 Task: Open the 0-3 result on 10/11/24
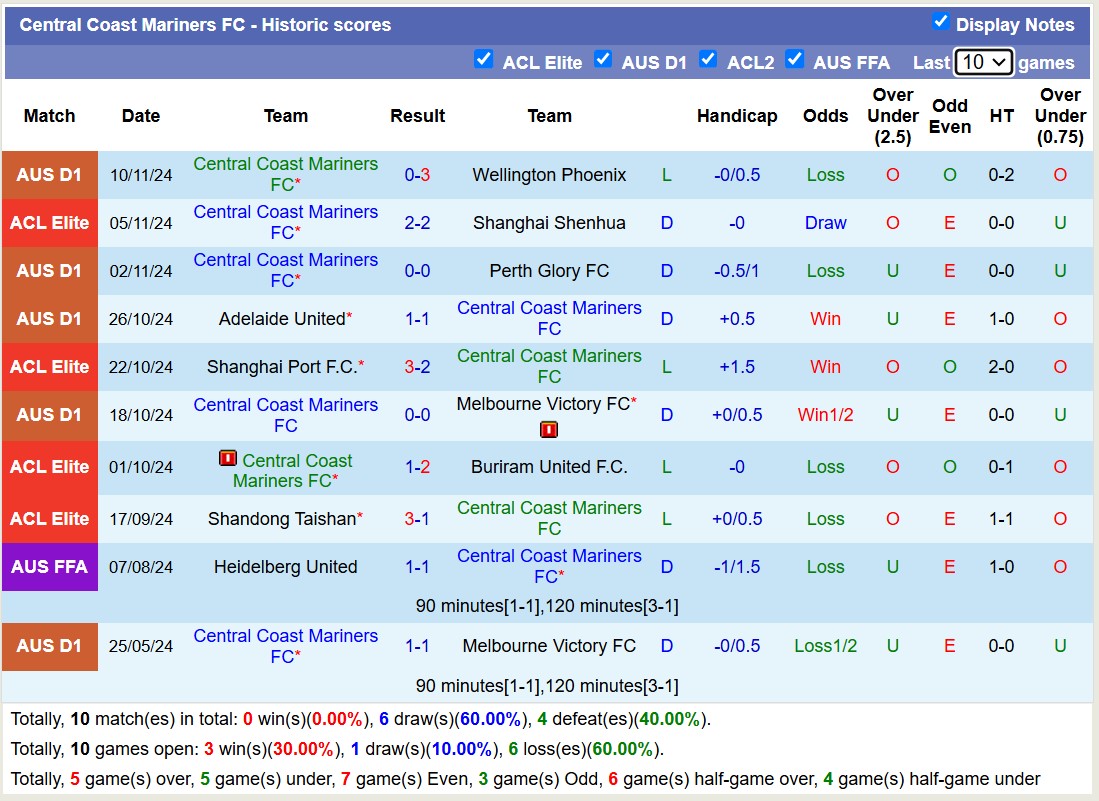(x=417, y=175)
